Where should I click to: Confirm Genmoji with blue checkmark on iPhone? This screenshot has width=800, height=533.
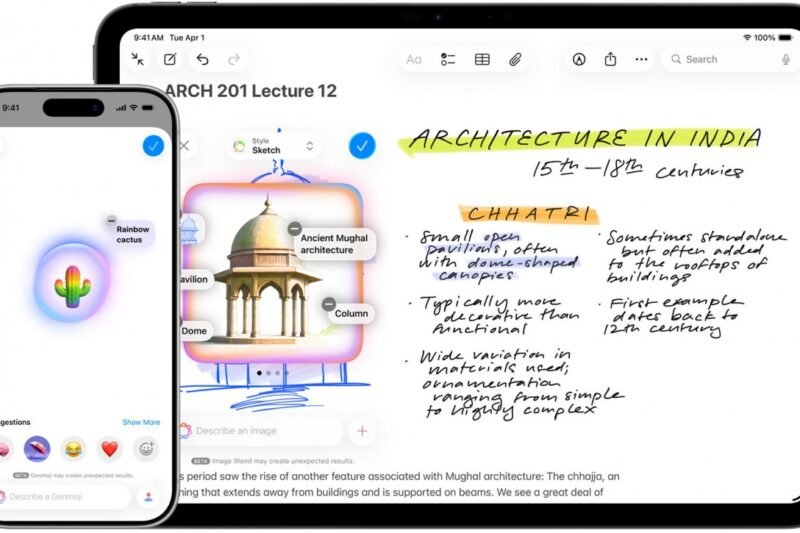tap(153, 146)
